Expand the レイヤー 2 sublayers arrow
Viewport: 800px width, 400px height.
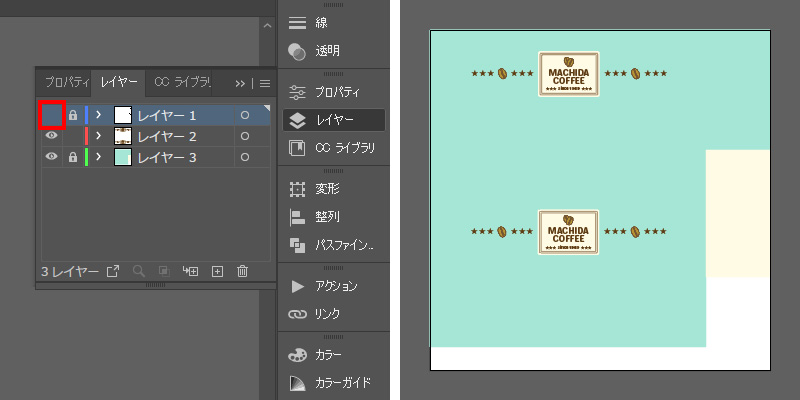pos(99,136)
